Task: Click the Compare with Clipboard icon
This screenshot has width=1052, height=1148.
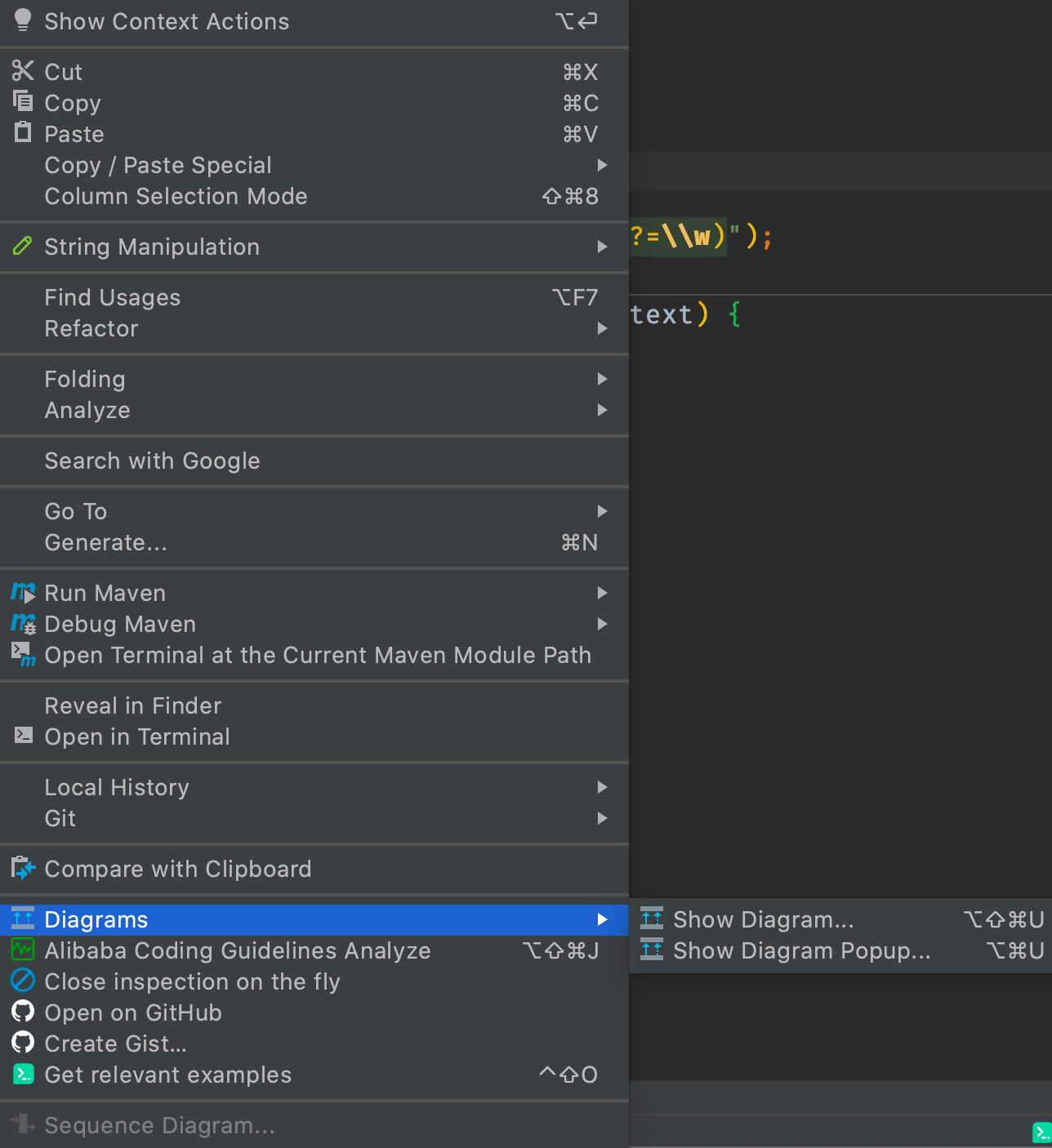Action: 23,868
